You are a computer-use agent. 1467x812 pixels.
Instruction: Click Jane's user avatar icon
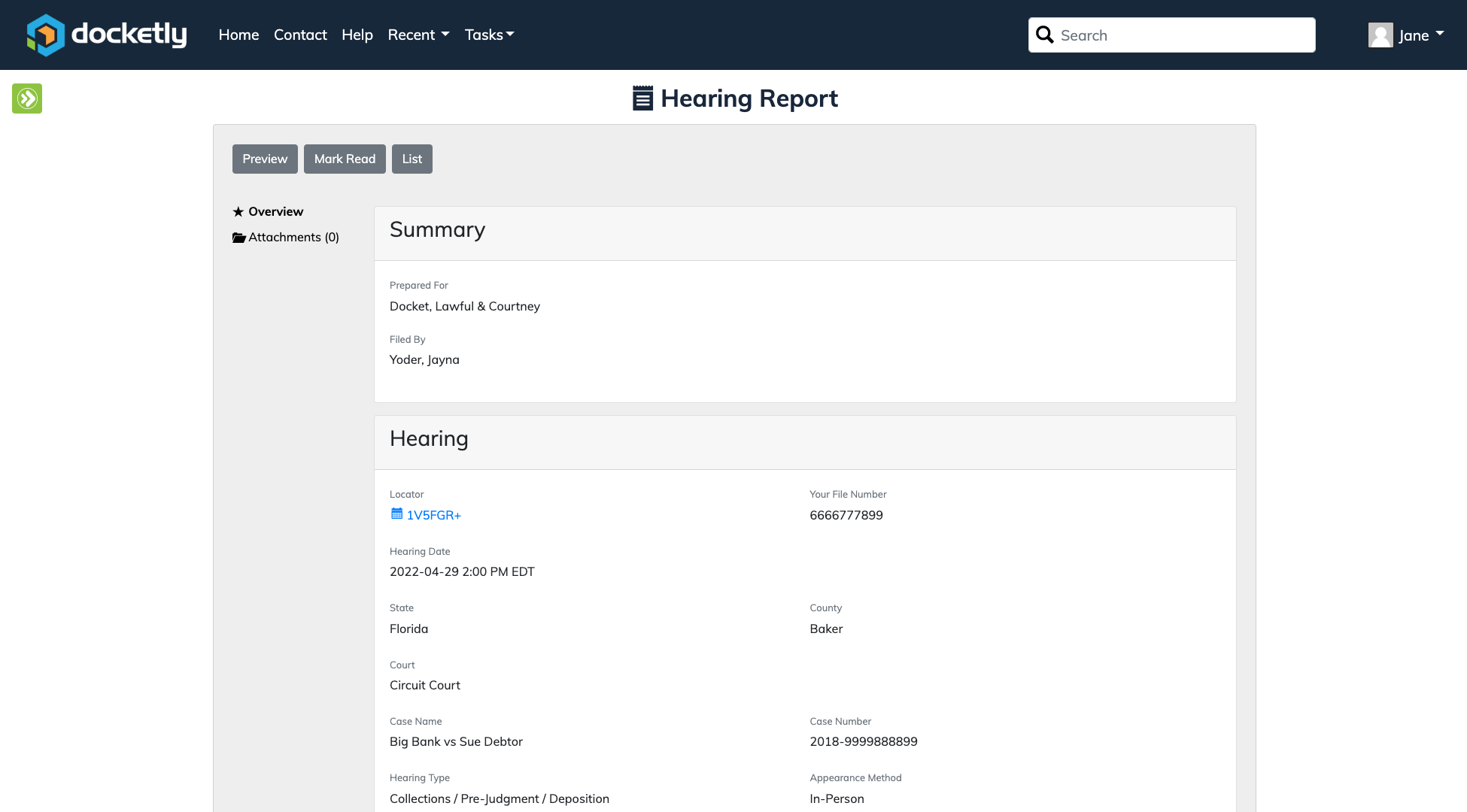(1380, 35)
